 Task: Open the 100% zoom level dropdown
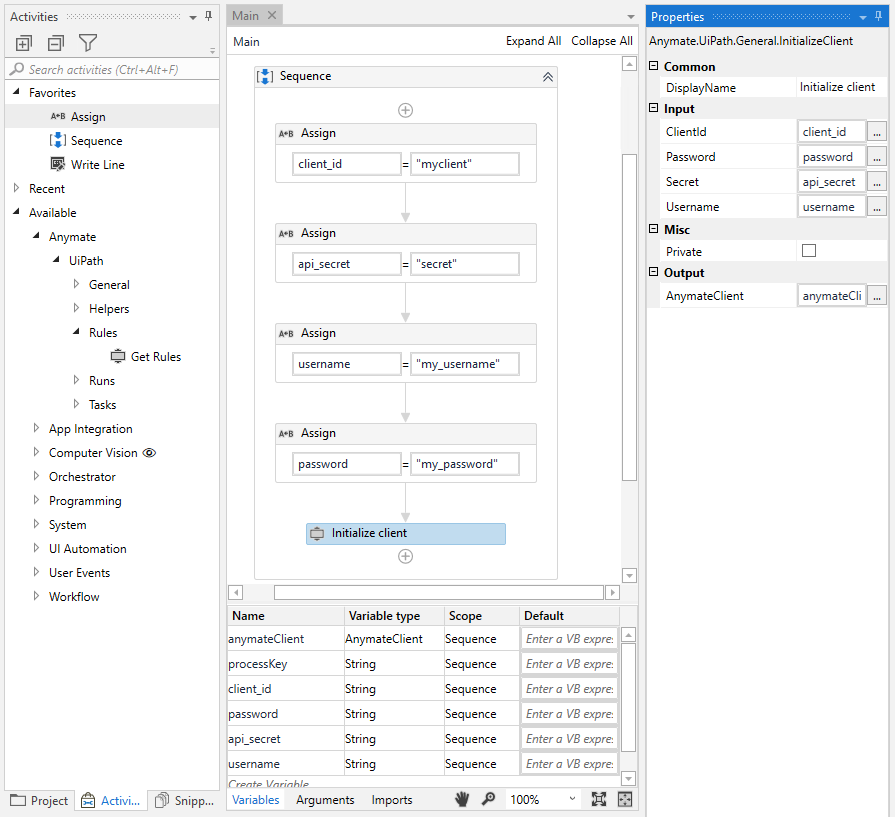pyautogui.click(x=571, y=799)
